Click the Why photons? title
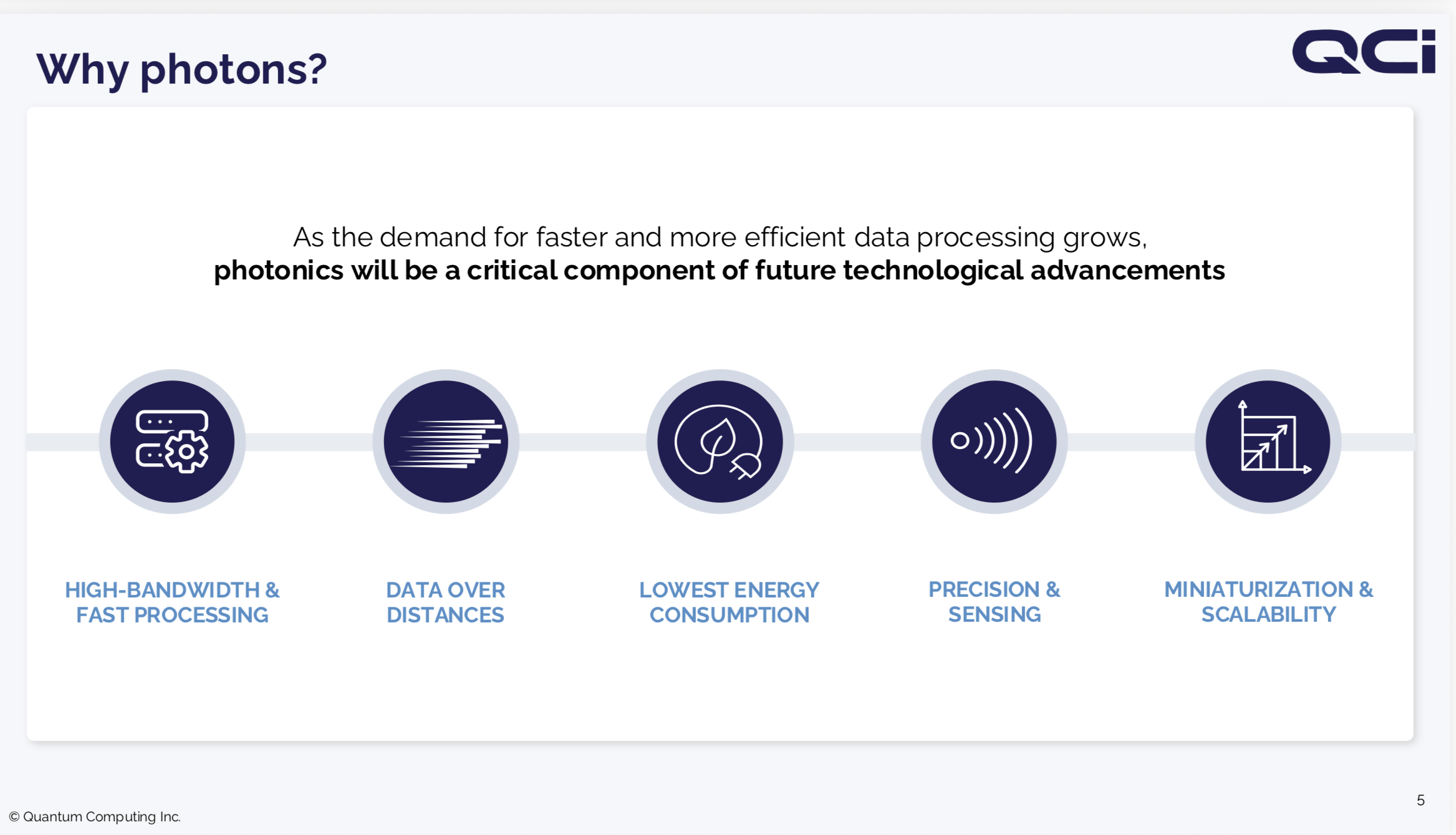The image size is (1456, 835). coord(181,69)
